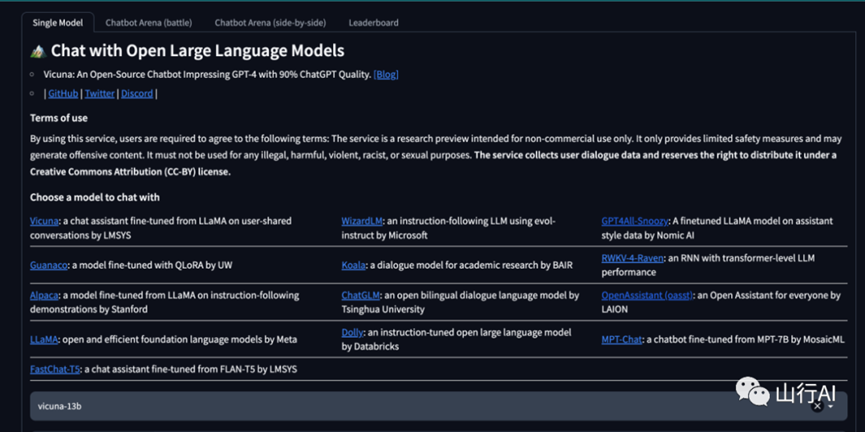Click the dropdown arrow of model selector

point(831,407)
